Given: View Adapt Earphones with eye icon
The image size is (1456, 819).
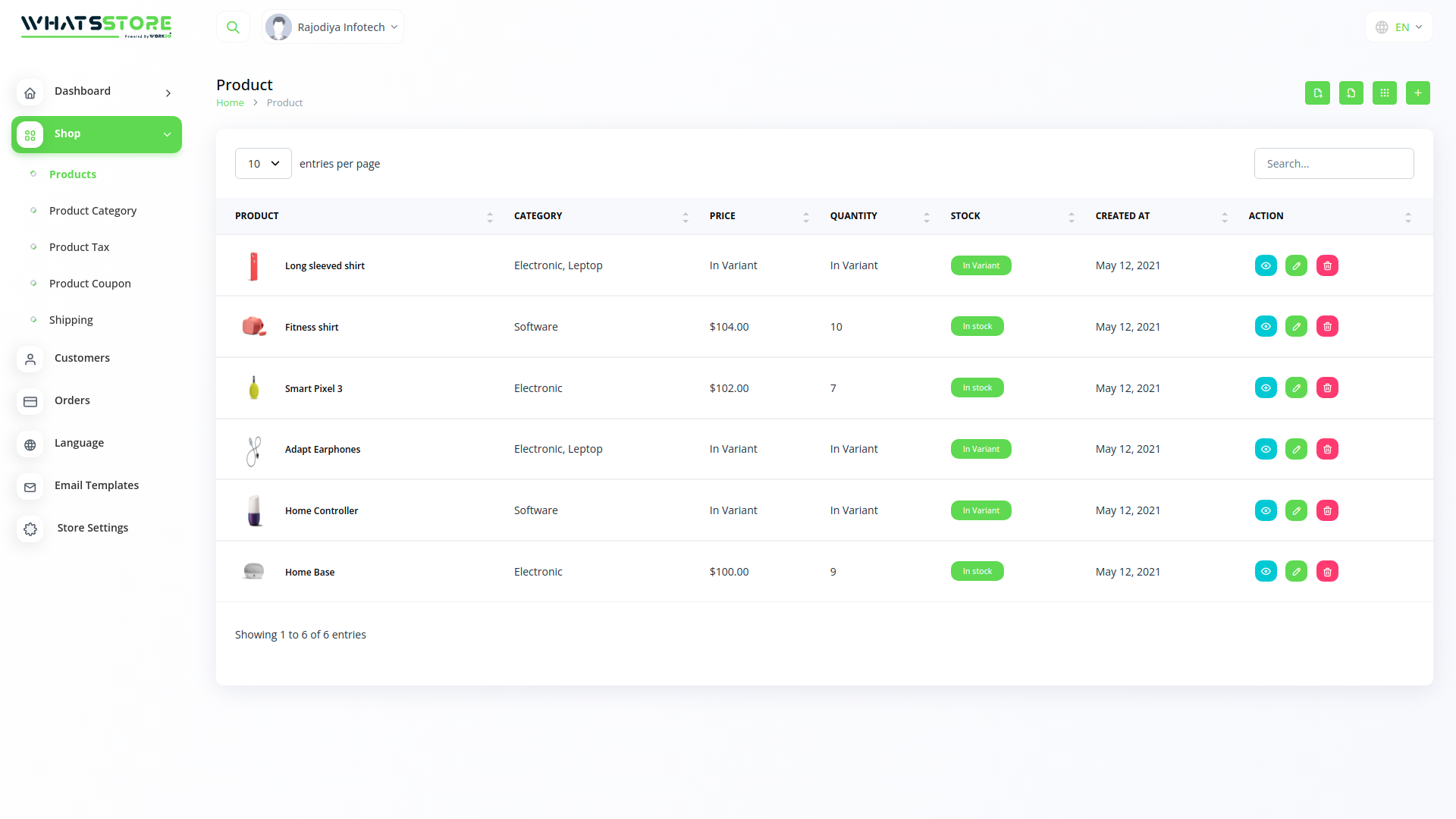Looking at the screenshot, I should click(x=1266, y=450).
